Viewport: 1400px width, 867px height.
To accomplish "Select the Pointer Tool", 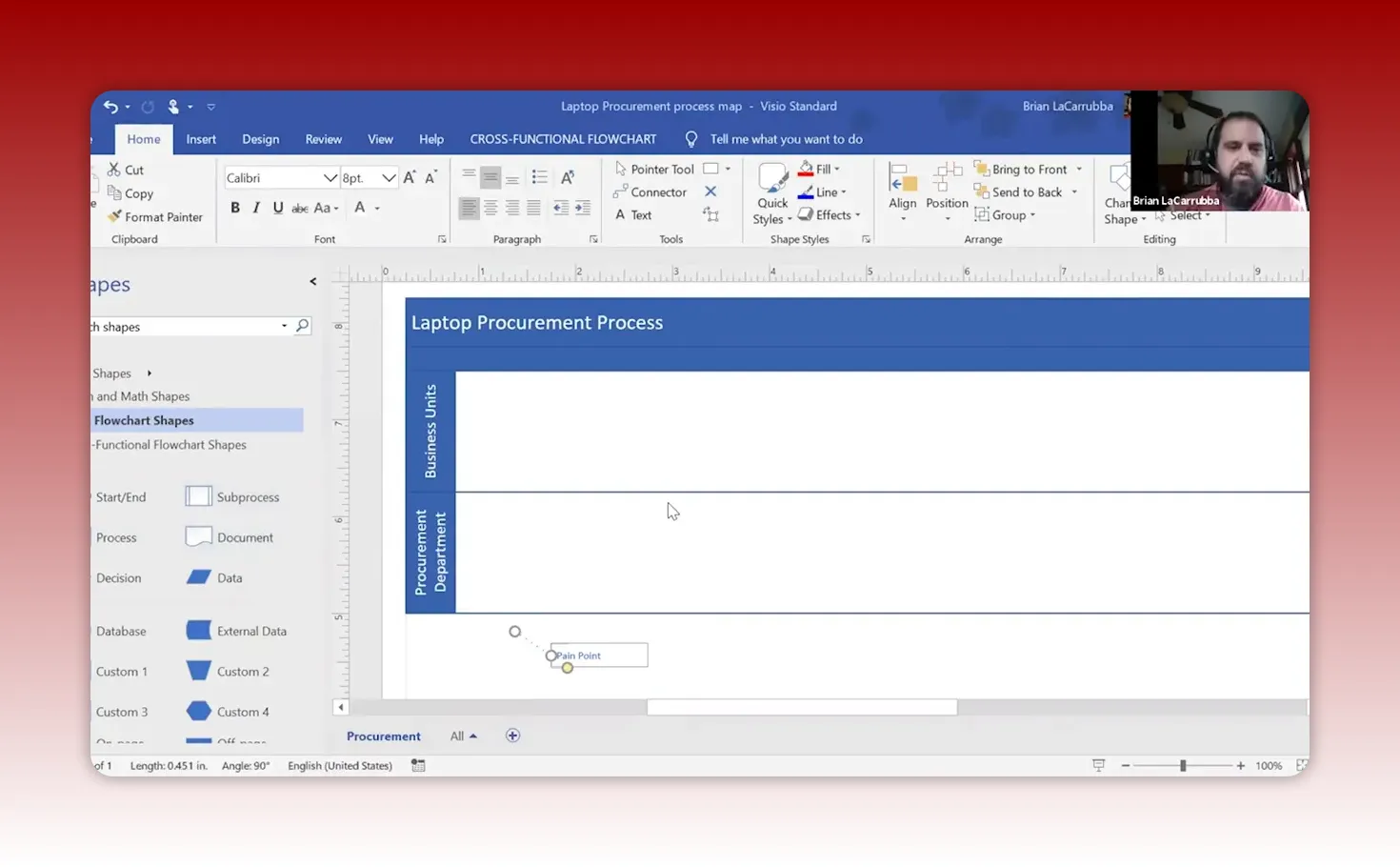I will point(662,169).
